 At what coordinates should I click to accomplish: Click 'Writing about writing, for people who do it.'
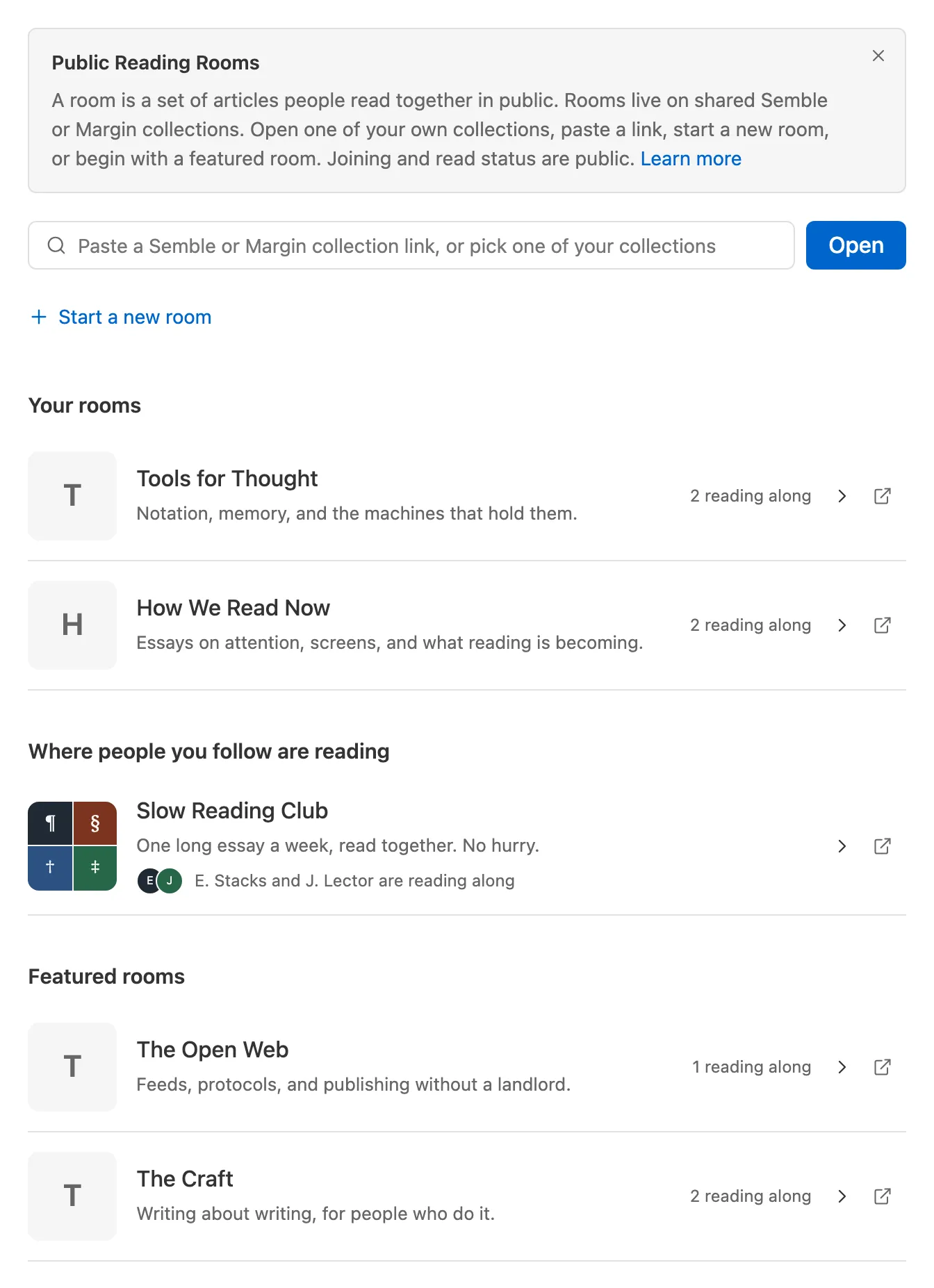316,1214
